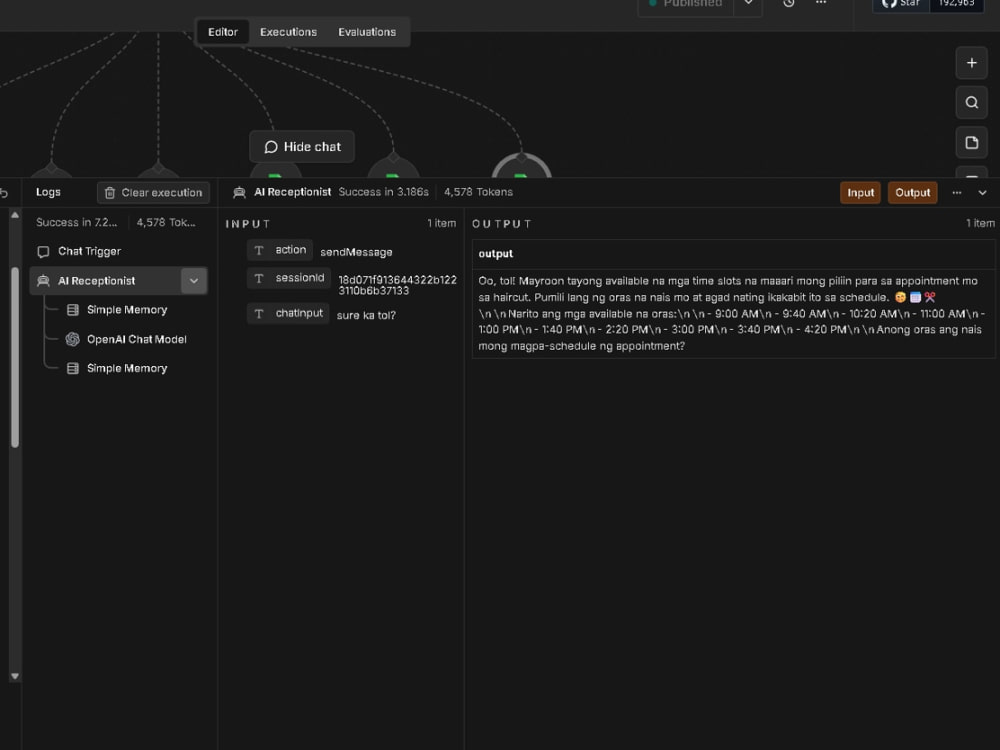The width and height of the screenshot is (1000, 750).
Task: Click the trash icon in Clear execution
Action: [110, 193]
